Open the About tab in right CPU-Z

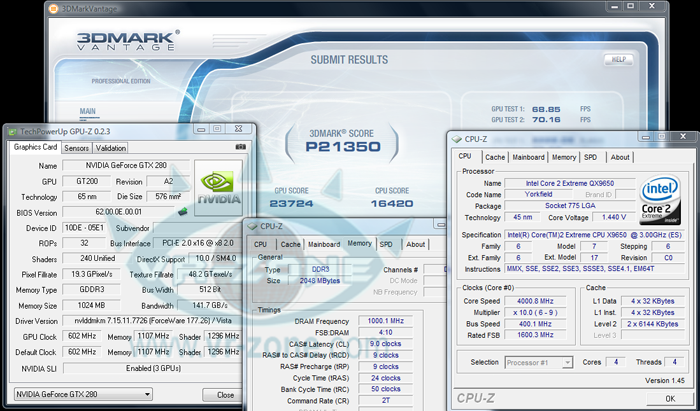click(x=620, y=157)
